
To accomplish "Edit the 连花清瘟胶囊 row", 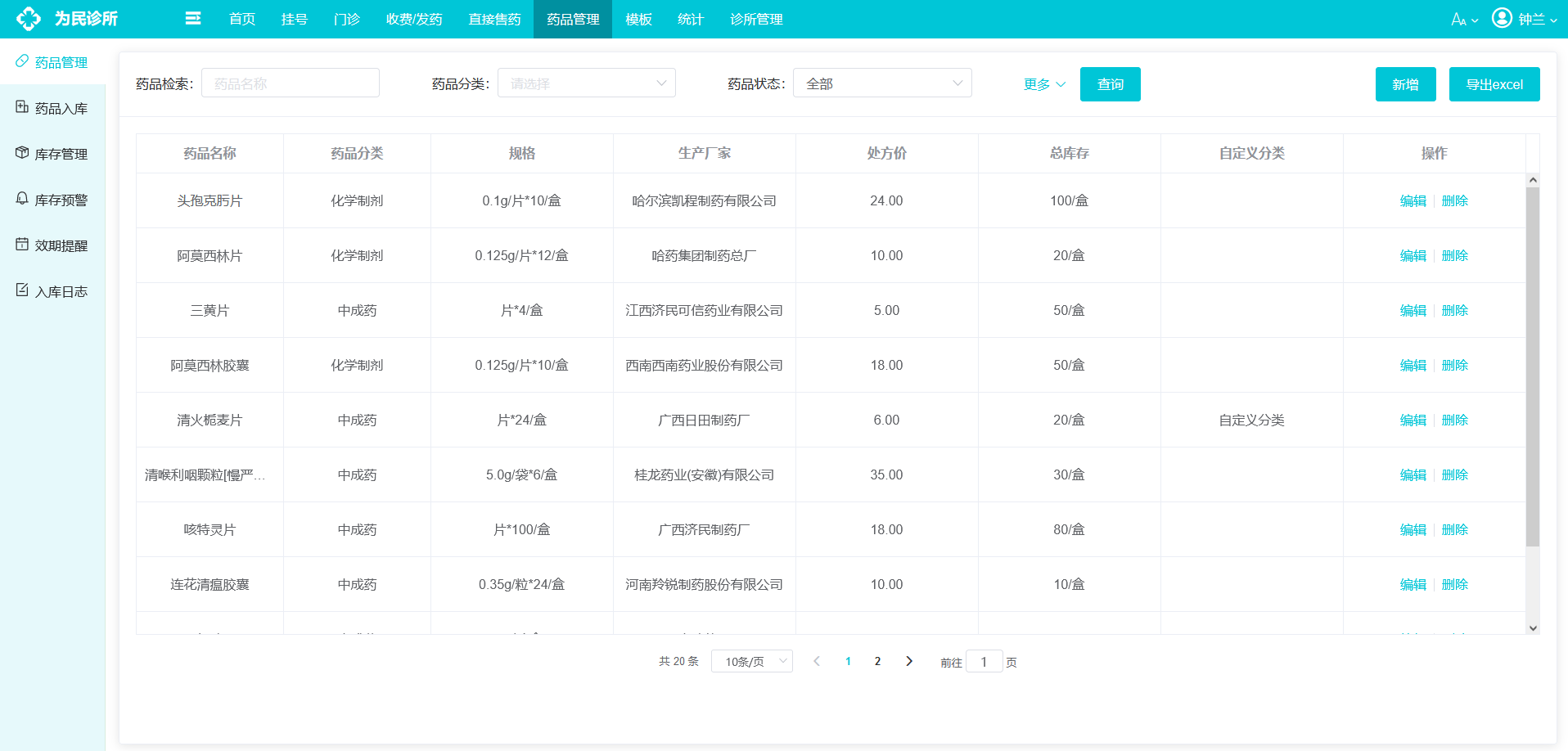I will click(1413, 584).
